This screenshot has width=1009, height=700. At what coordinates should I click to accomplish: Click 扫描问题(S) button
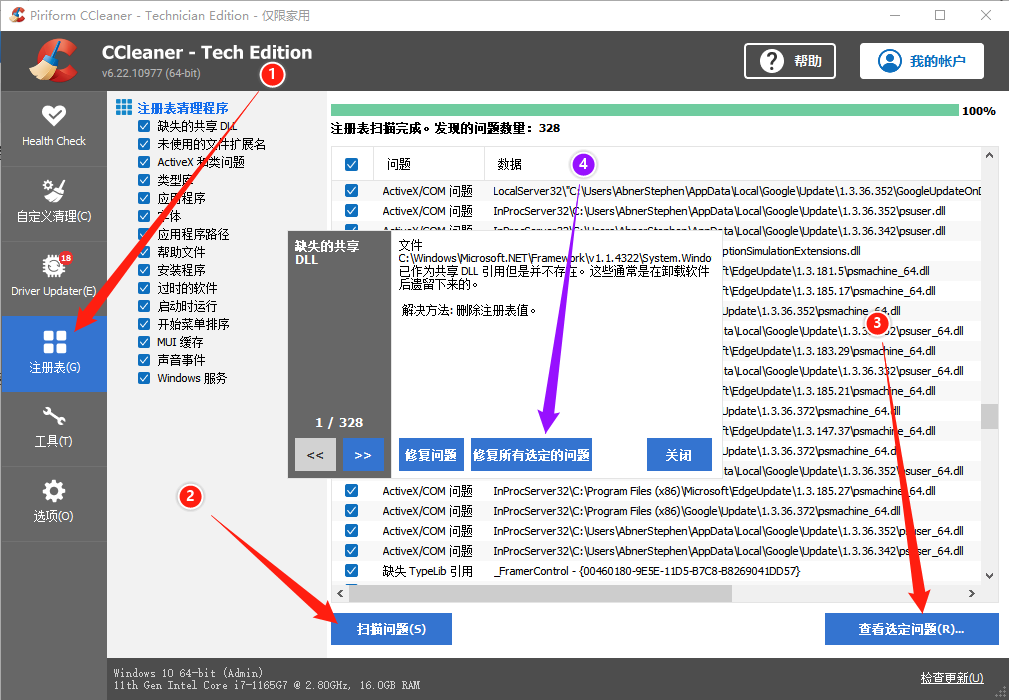point(391,629)
